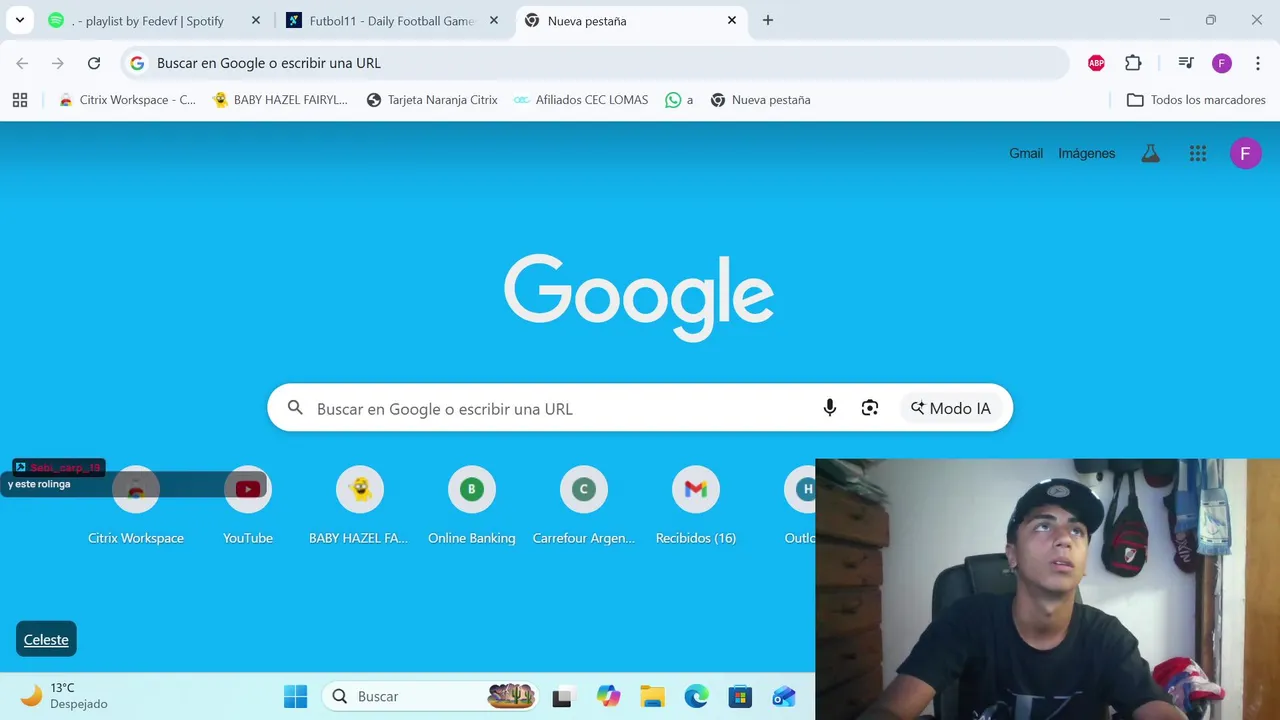This screenshot has height=720, width=1280.
Task: Open the Recibidos (16) Gmail shortcut
Action: (696, 506)
